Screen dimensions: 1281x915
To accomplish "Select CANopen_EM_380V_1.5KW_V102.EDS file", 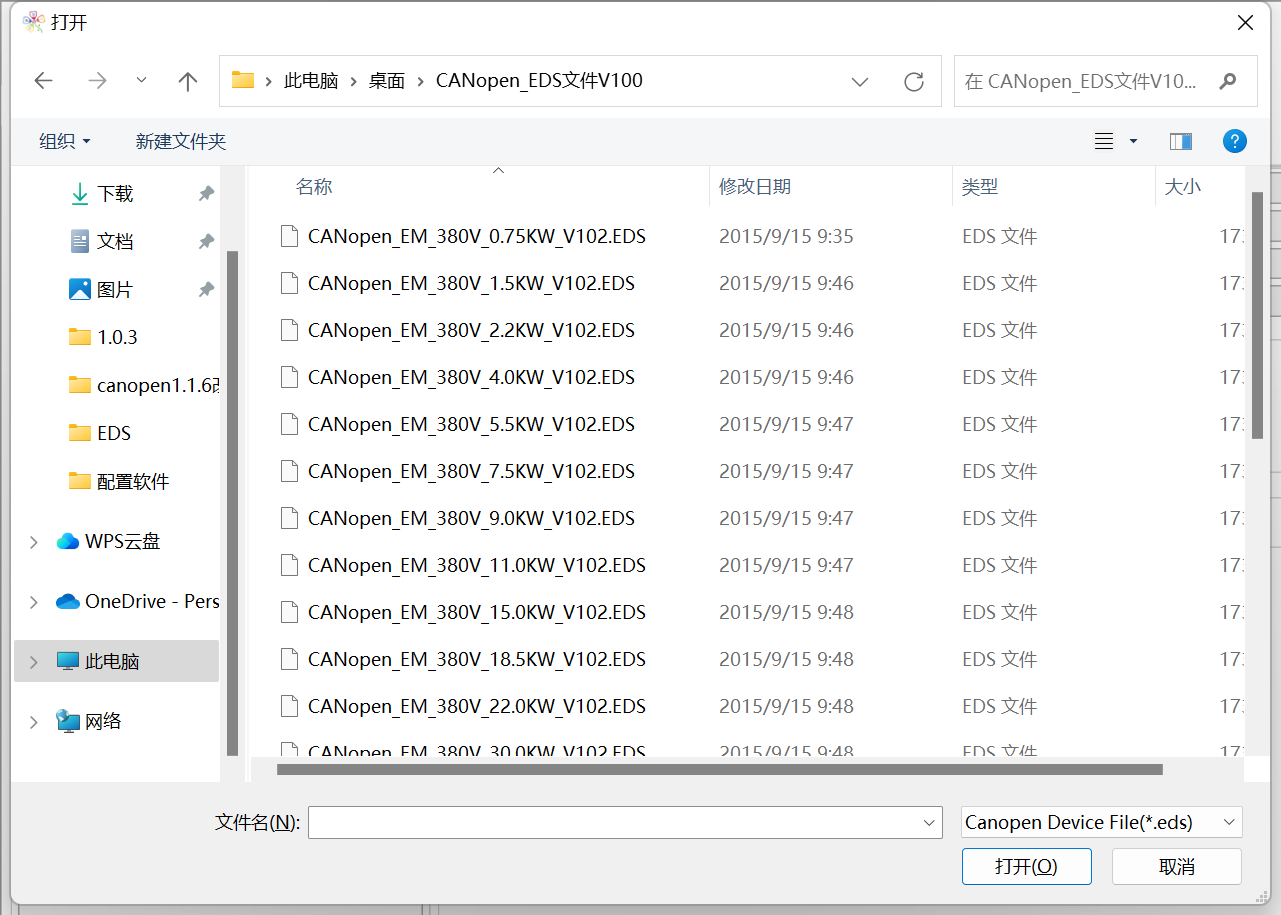I will (472, 283).
